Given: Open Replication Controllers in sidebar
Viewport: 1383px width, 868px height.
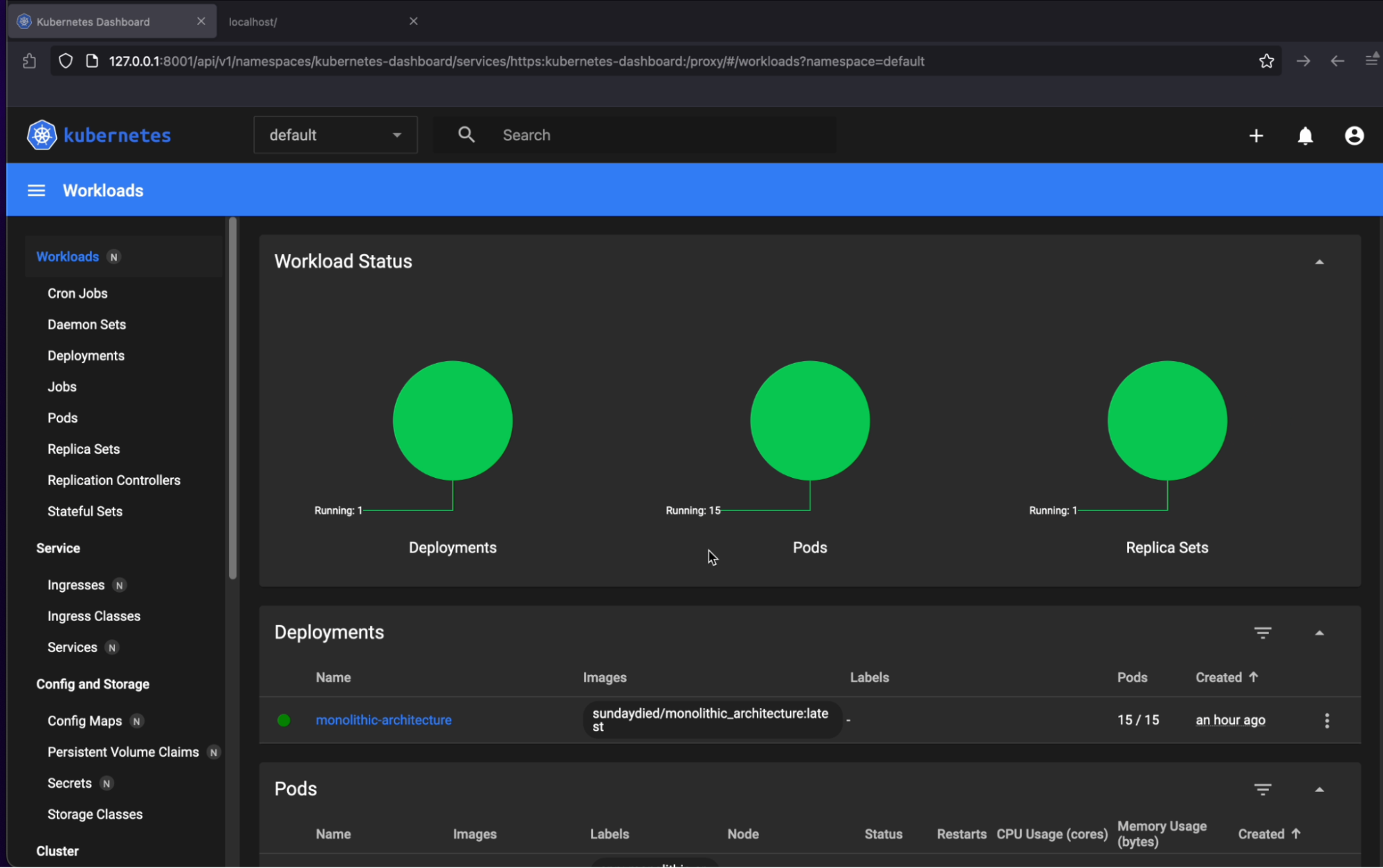Looking at the screenshot, I should tap(113, 480).
